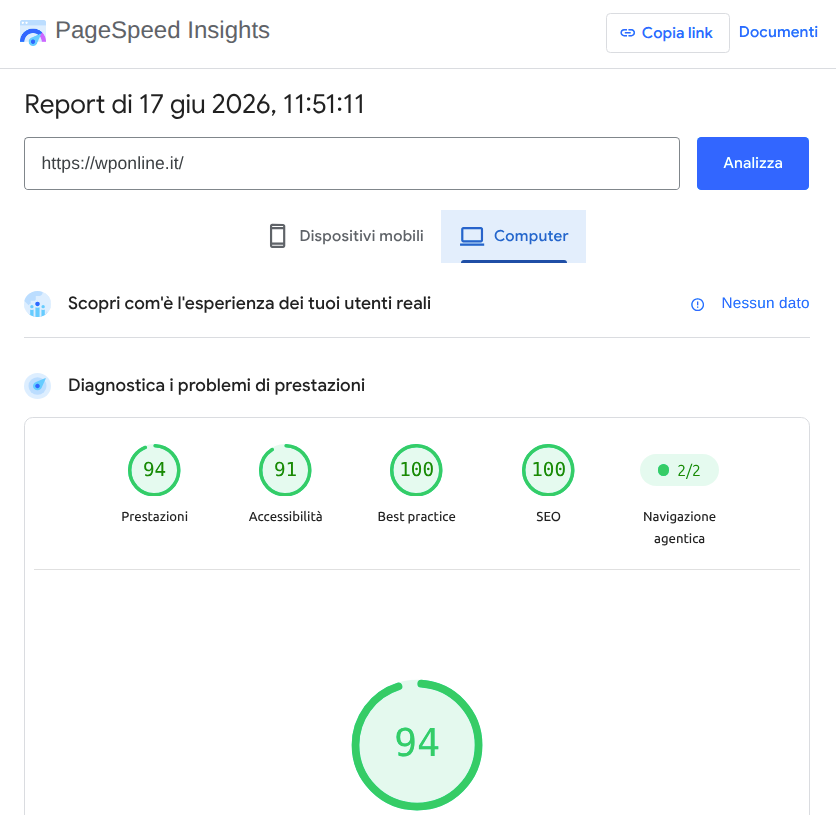Click the Nessun dato link
The height and width of the screenshot is (815, 836).
coord(765,303)
